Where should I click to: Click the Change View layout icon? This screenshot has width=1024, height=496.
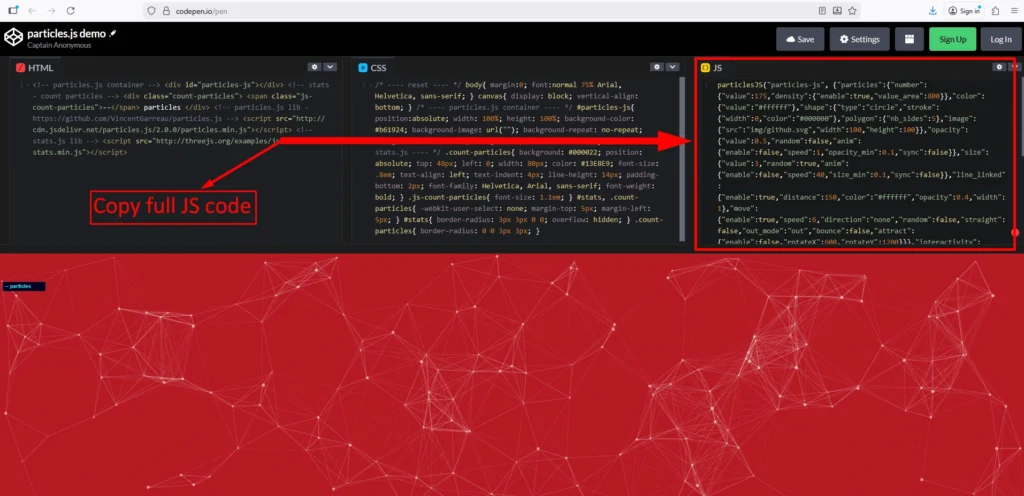[910, 39]
